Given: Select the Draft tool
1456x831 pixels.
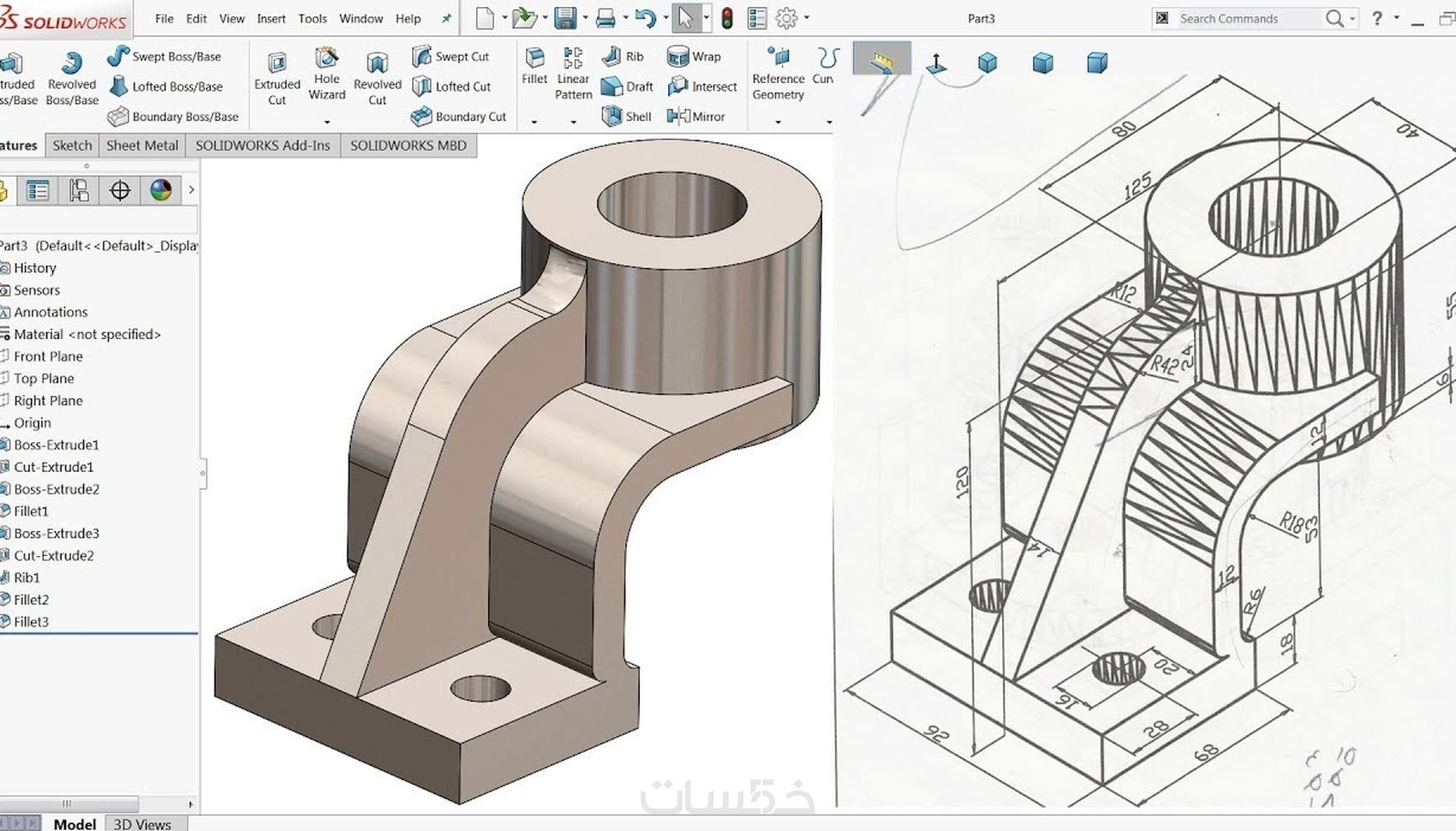Looking at the screenshot, I should tap(627, 87).
